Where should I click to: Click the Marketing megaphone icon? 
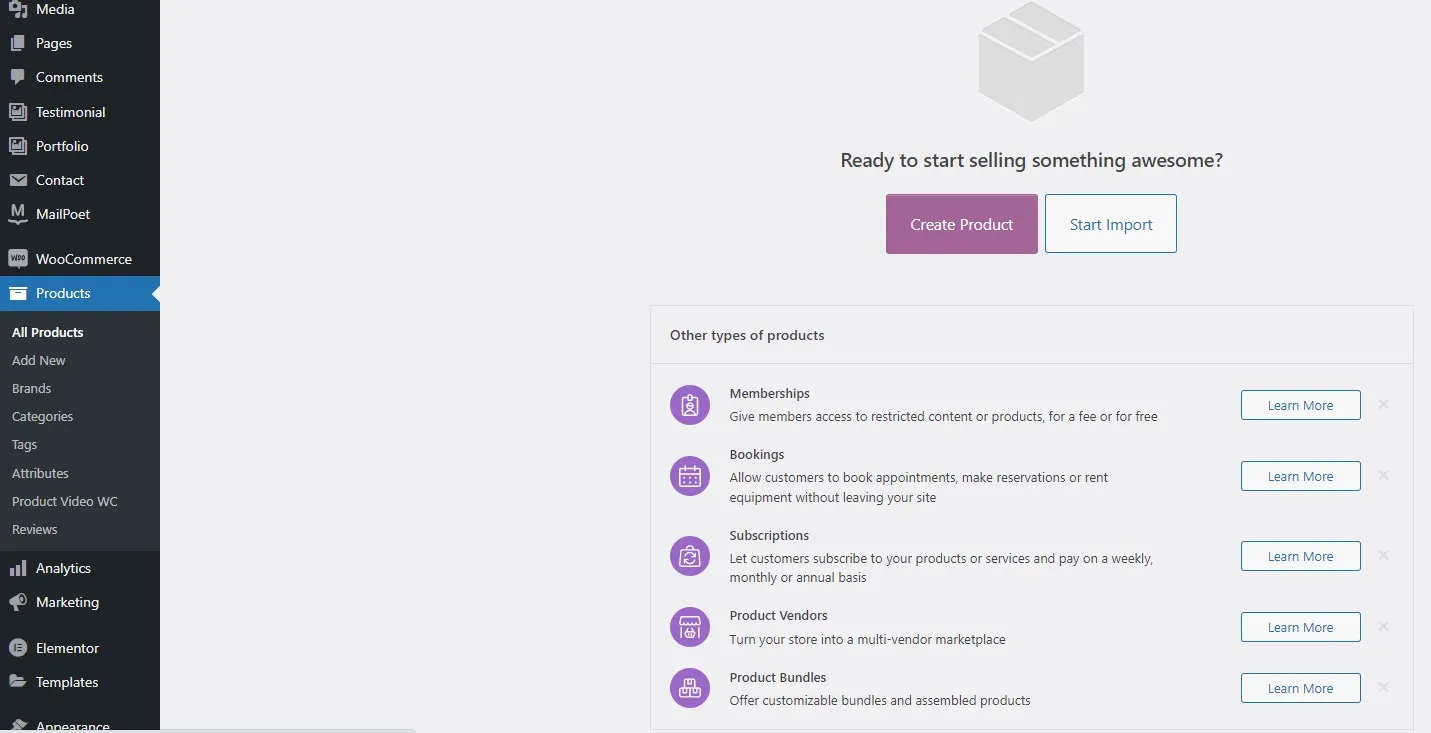tap(18, 602)
